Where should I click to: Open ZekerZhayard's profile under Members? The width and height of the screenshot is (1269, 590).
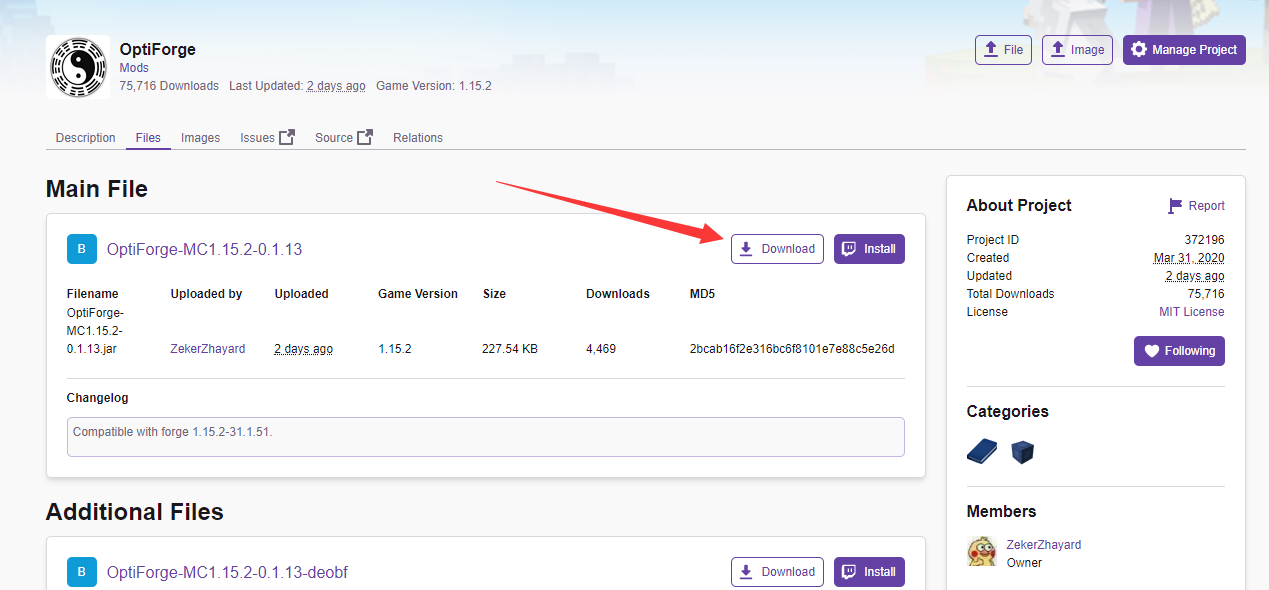tap(1043, 545)
